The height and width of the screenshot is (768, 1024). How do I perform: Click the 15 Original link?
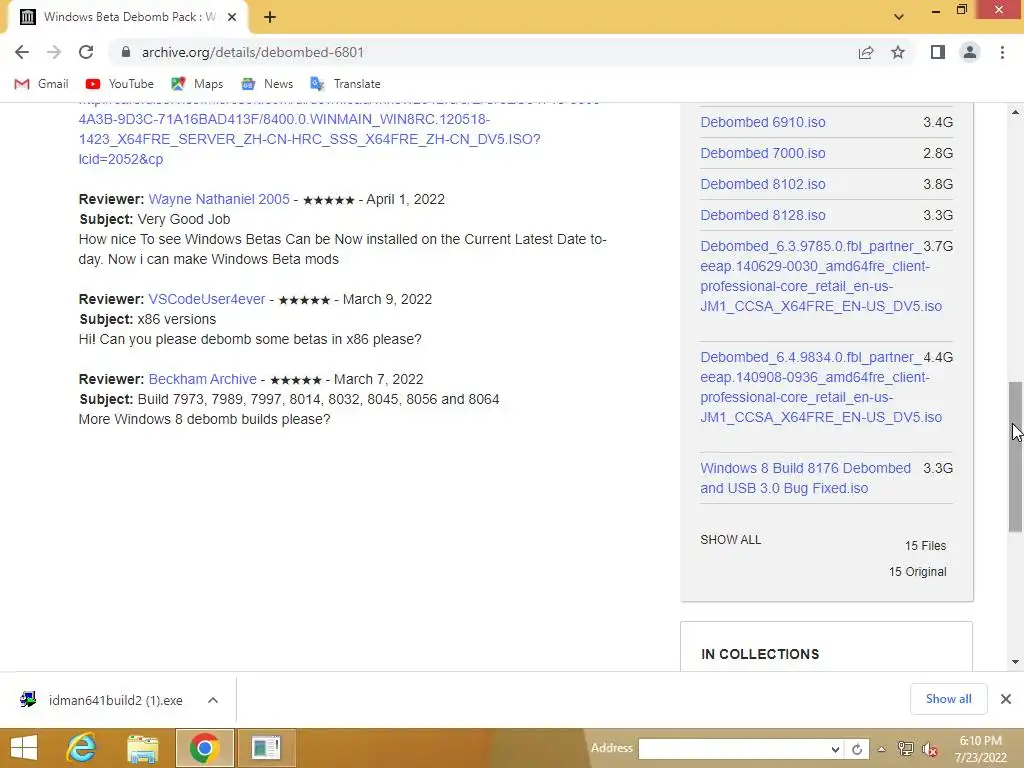918,572
